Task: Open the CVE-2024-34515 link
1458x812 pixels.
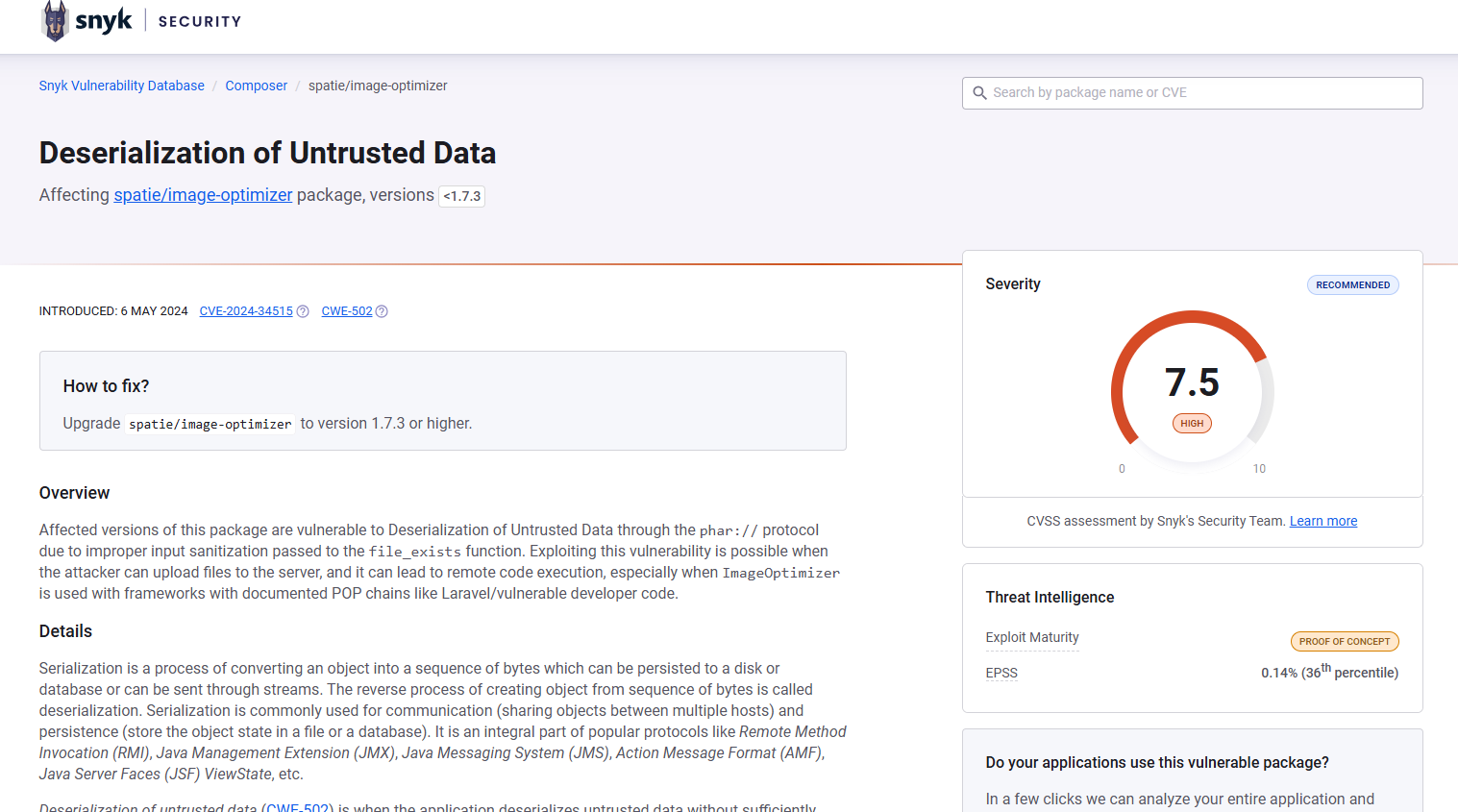Action: [246, 311]
